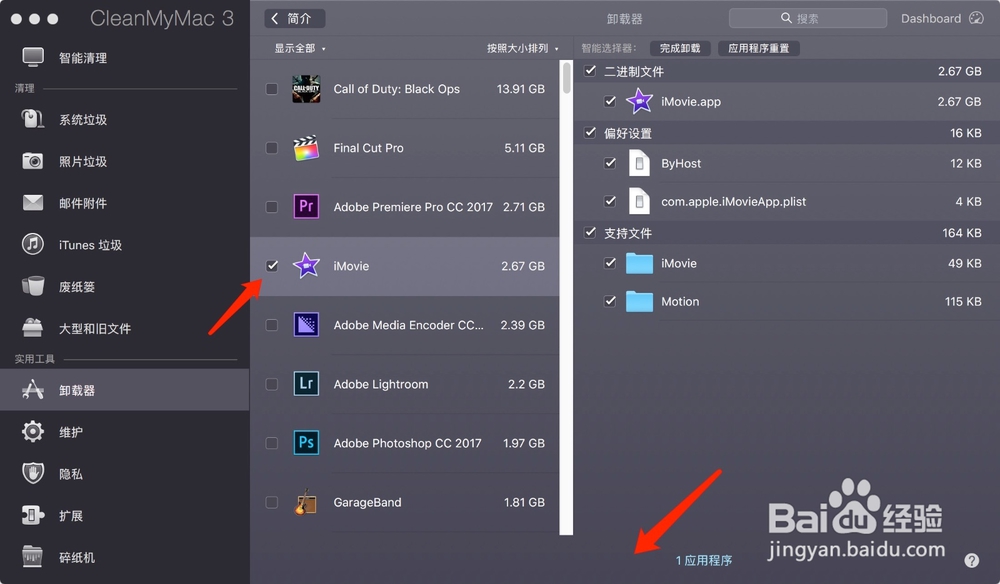The height and width of the screenshot is (584, 1000).
Task: Open Trash Bins (废纸篓) icon
Action: 33,286
